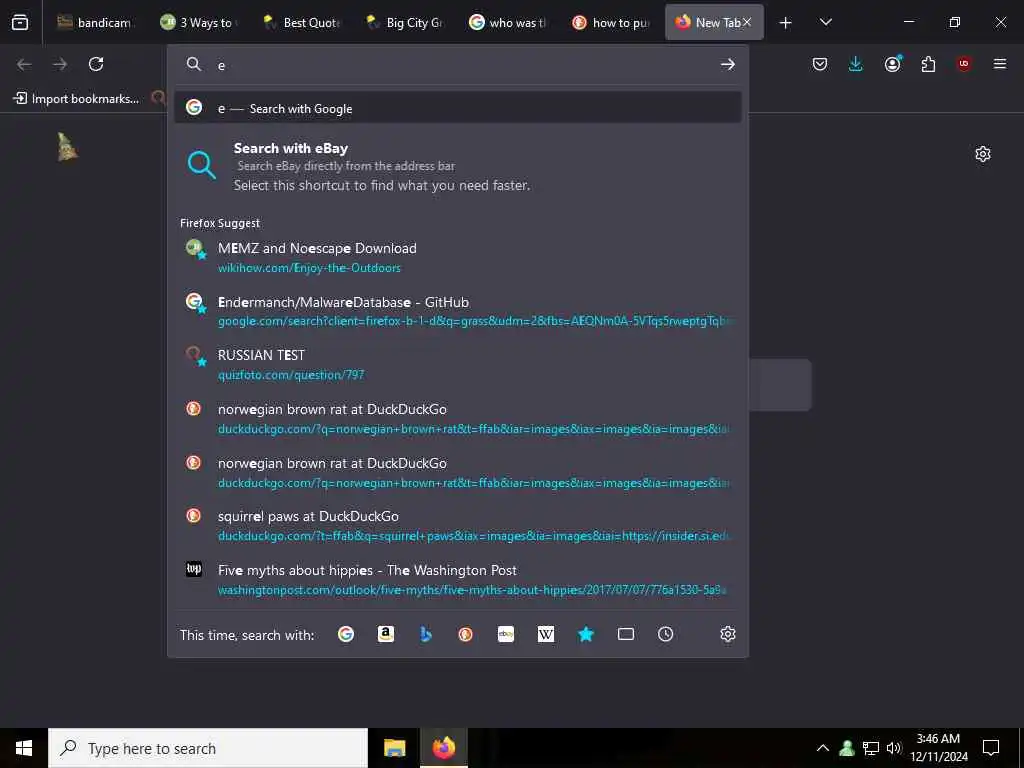Viewport: 1024px width, 768px height.
Task: Switch to the bandicam tab
Action: point(94,23)
